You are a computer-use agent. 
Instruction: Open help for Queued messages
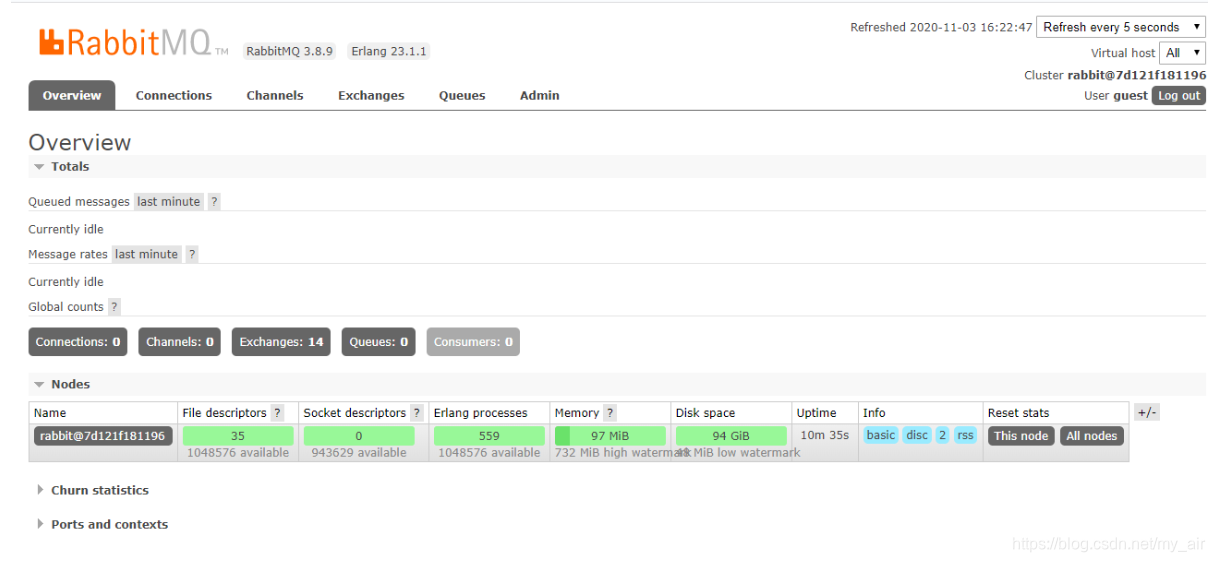click(214, 202)
